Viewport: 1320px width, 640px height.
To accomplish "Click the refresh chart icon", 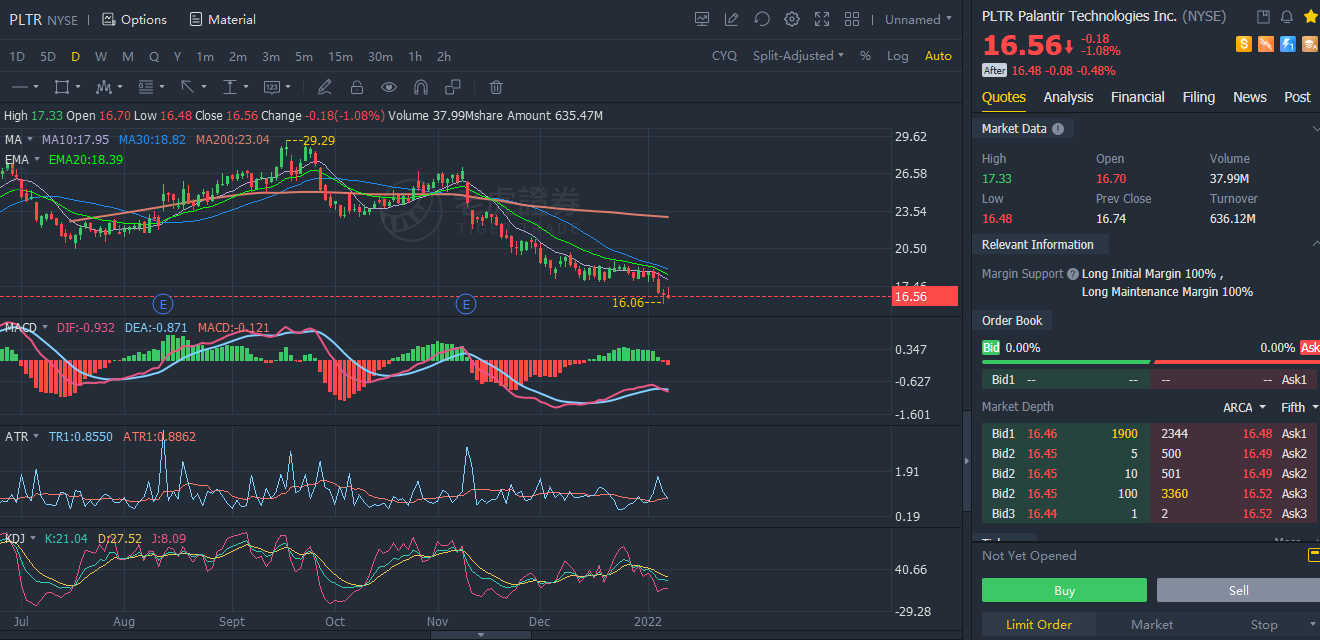I will tap(762, 19).
